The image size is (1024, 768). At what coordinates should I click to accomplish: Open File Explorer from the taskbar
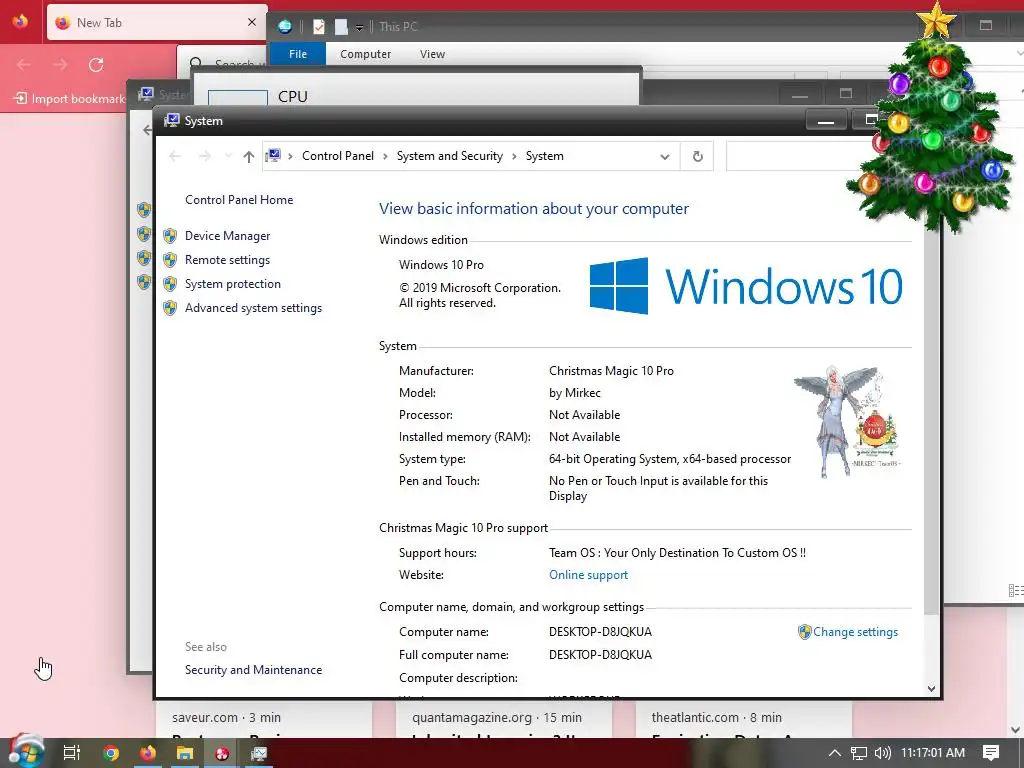point(185,753)
